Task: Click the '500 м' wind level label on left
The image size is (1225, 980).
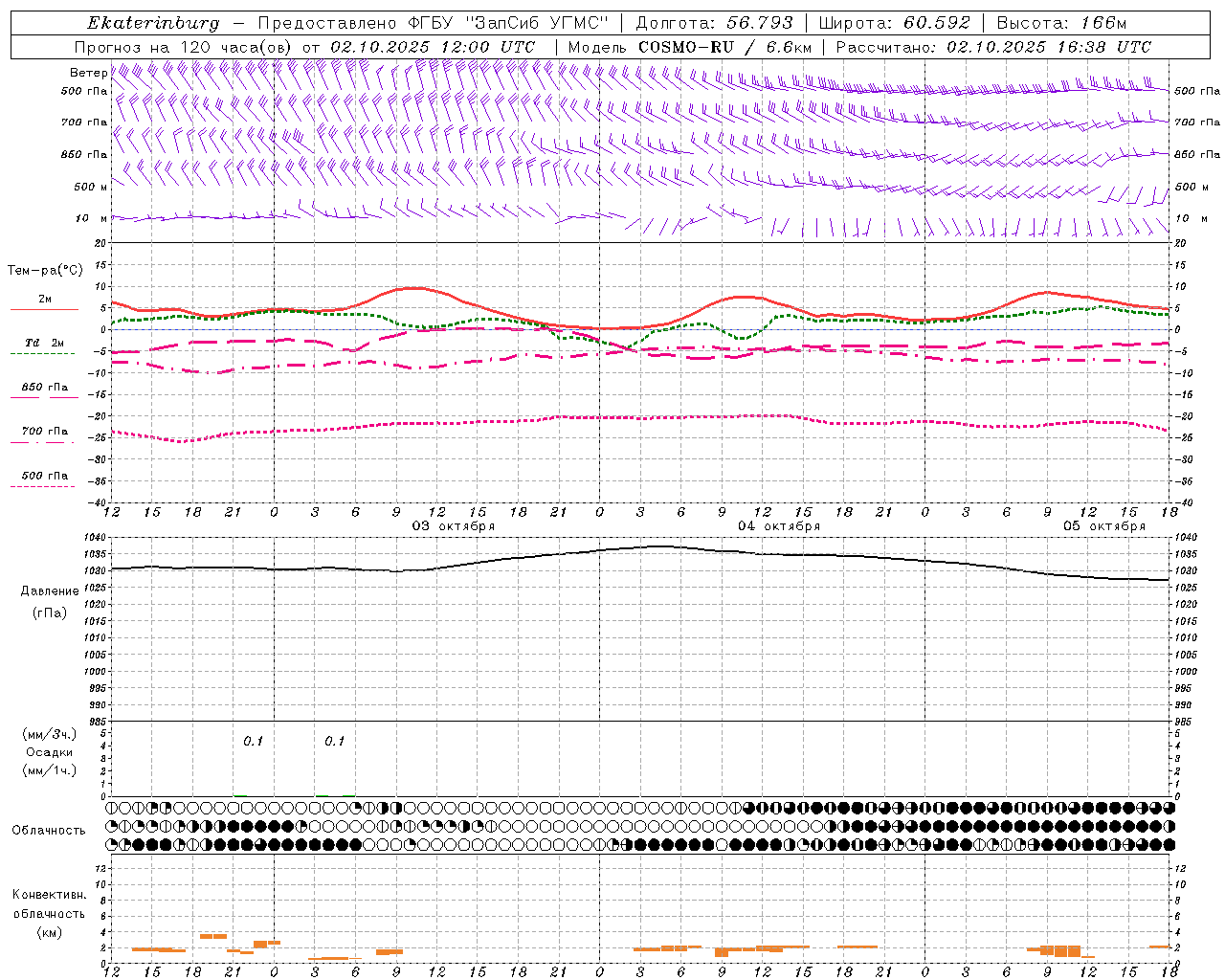Action: coord(92,187)
